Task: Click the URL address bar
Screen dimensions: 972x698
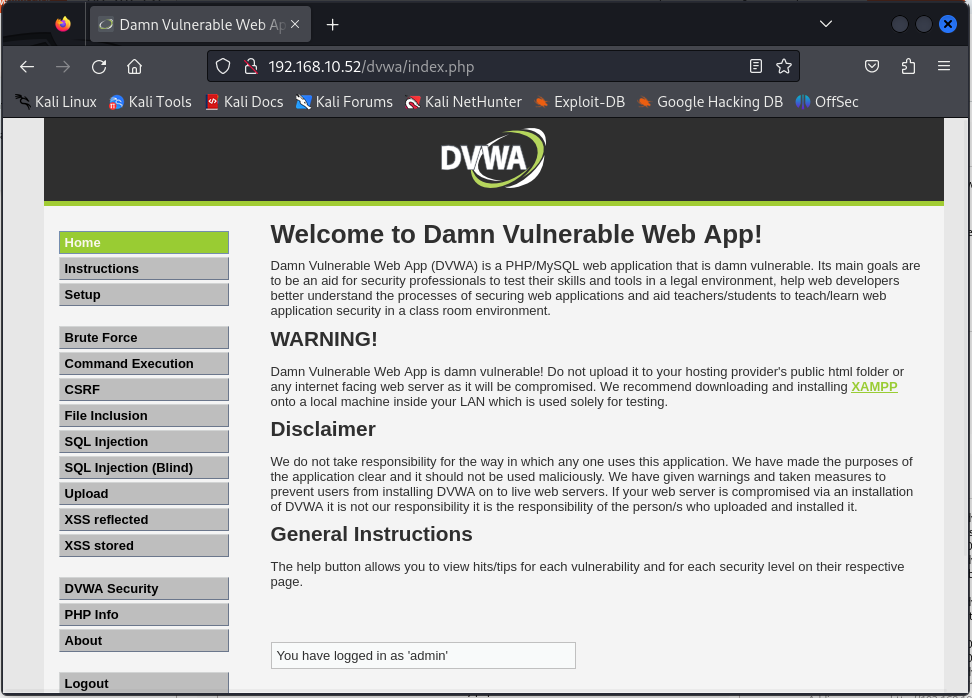Action: click(x=503, y=66)
